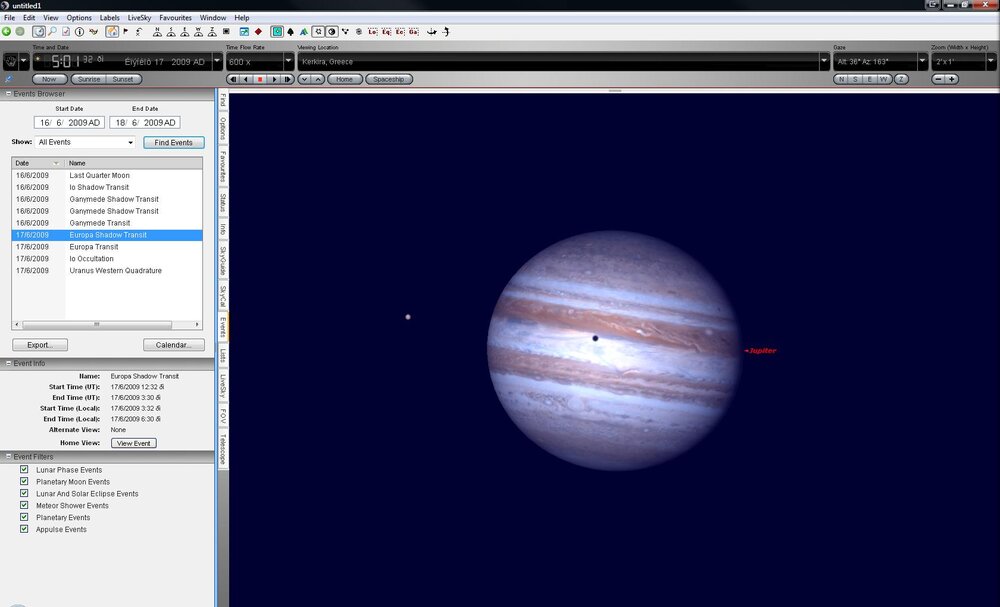Disable the Meteor Shower Events filter
Screen dimensions: 1000x607
pyautogui.click(x=24, y=505)
